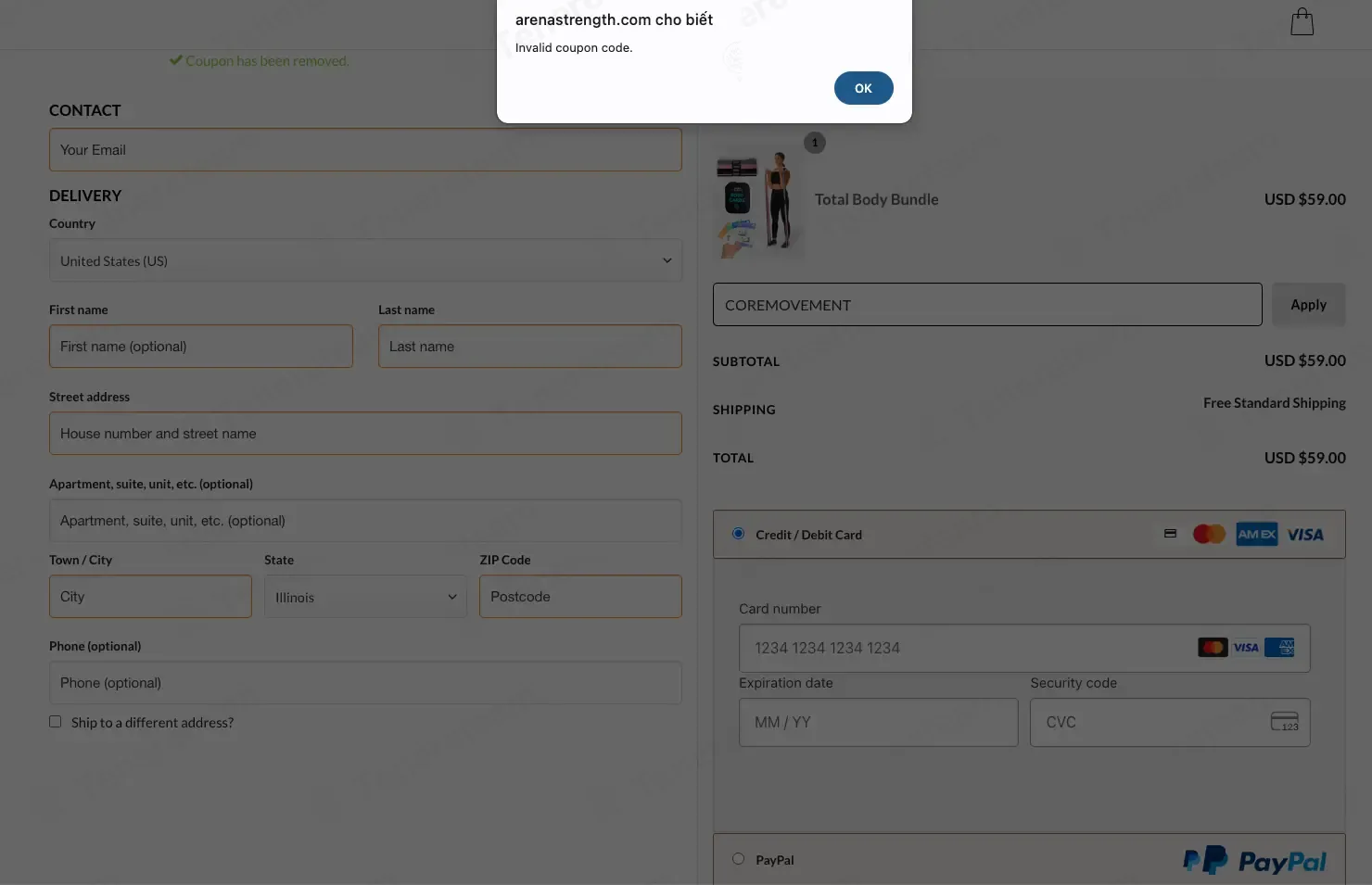
Task: Click the 'Invalid coupon code.' alert message
Action: pos(574,48)
